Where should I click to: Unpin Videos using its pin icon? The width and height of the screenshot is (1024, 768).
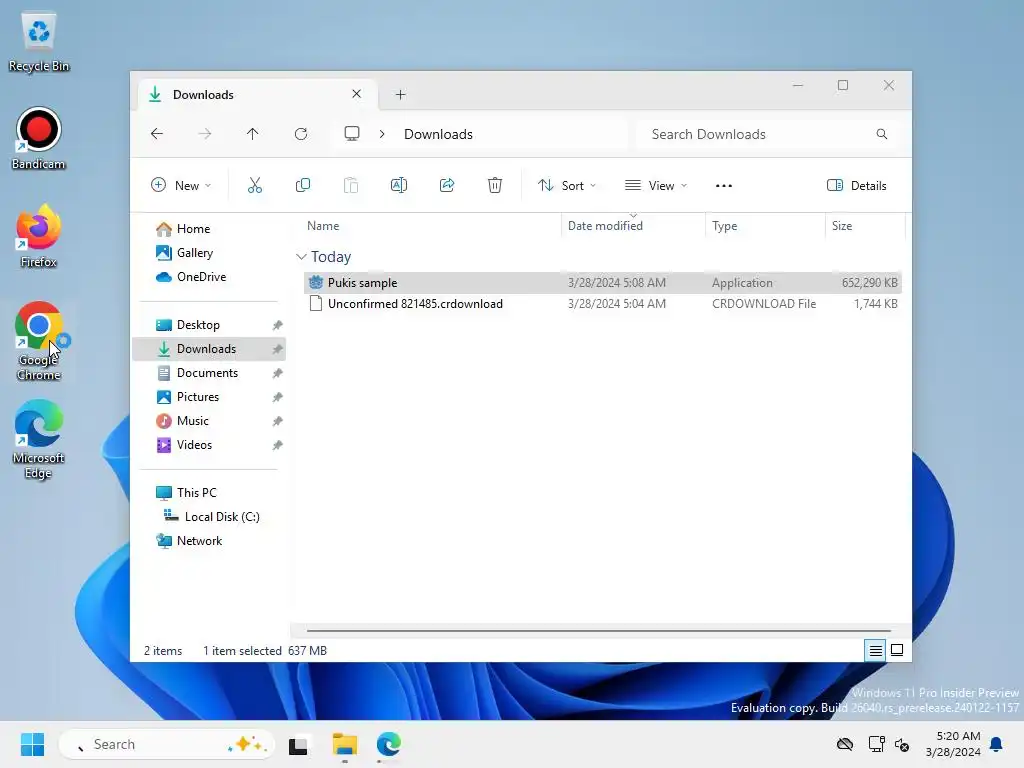[x=278, y=445]
